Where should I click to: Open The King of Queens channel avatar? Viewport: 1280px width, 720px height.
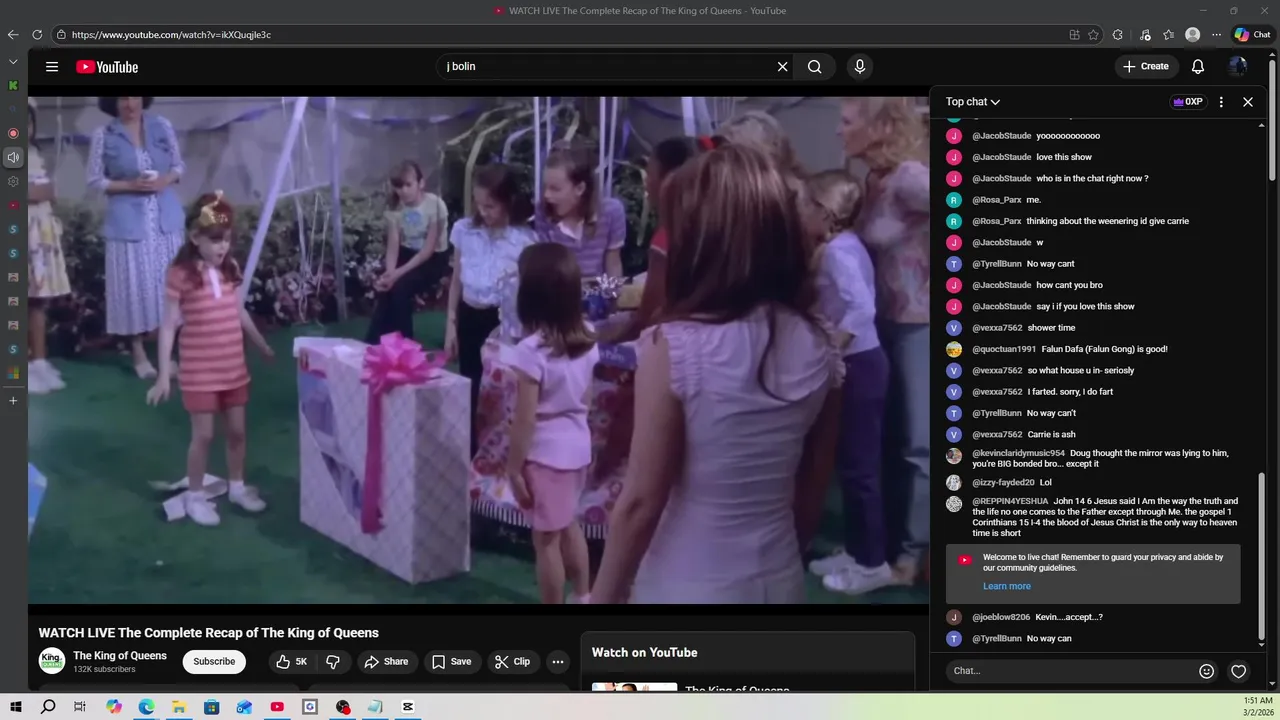tap(52, 661)
